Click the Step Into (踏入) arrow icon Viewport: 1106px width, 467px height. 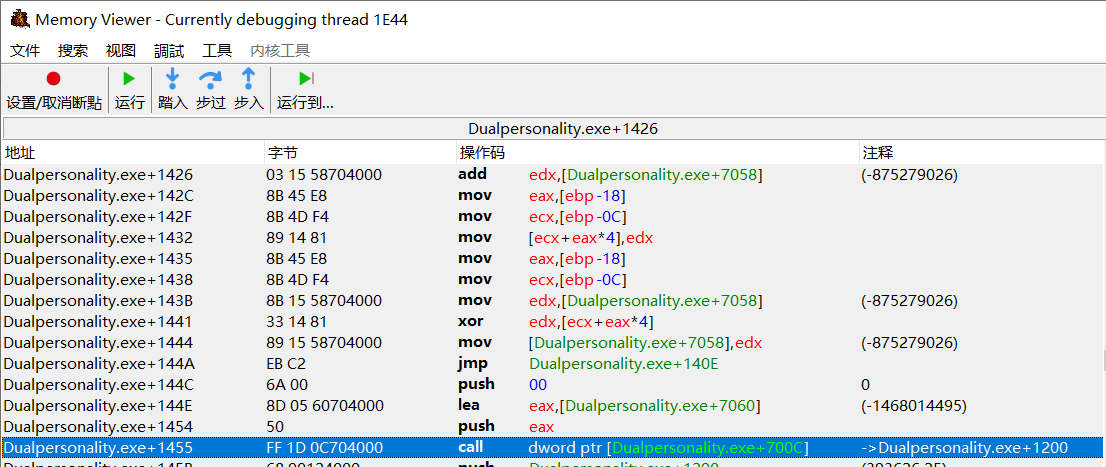[172, 79]
